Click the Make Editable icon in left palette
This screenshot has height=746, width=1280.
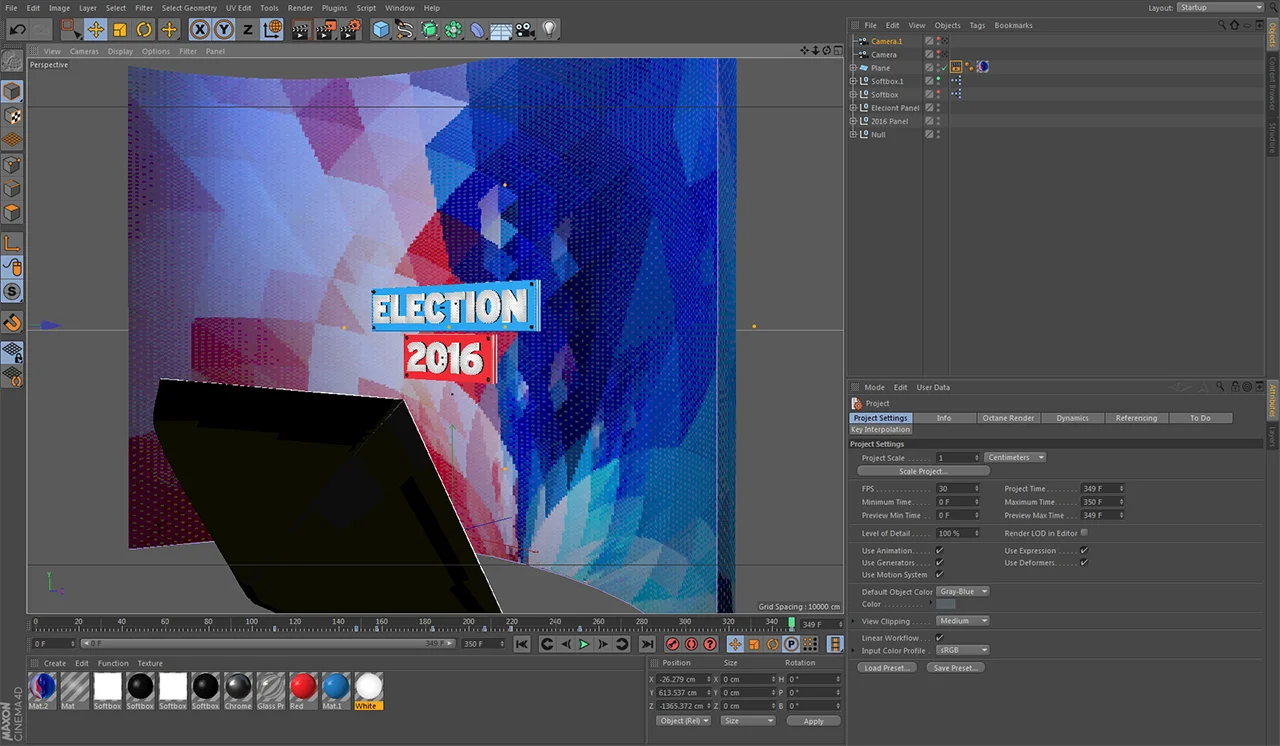tap(12, 63)
